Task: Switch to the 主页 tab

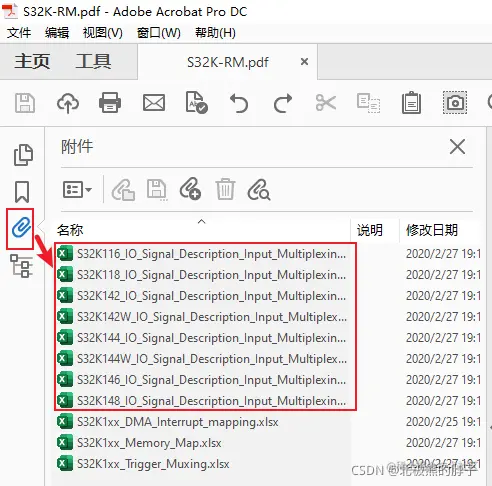Action: [x=32, y=61]
